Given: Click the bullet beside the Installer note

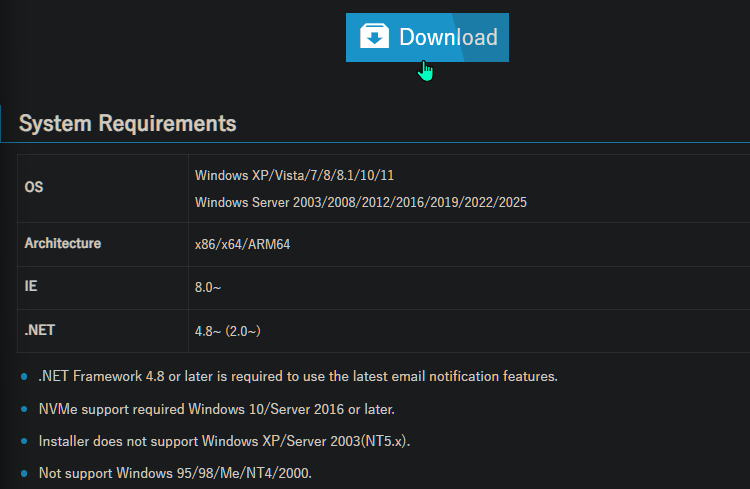Looking at the screenshot, I should click(x=24, y=441).
